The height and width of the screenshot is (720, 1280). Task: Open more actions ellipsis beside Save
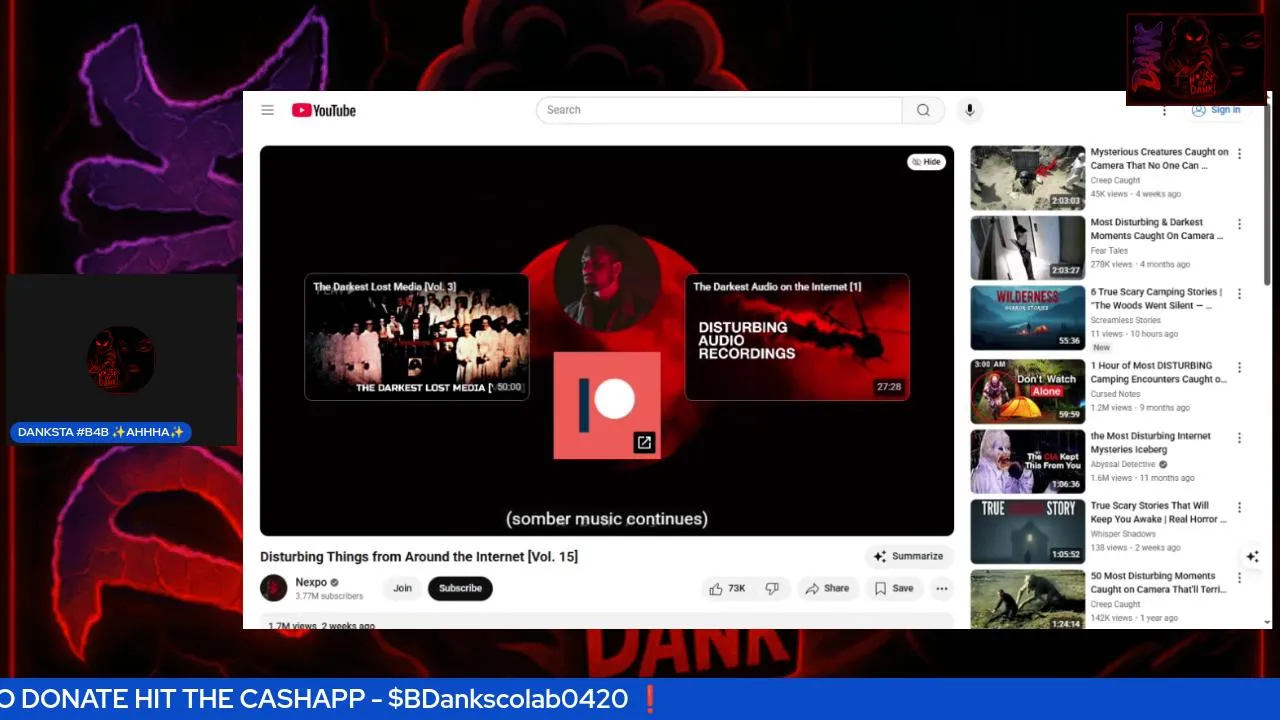tap(941, 588)
